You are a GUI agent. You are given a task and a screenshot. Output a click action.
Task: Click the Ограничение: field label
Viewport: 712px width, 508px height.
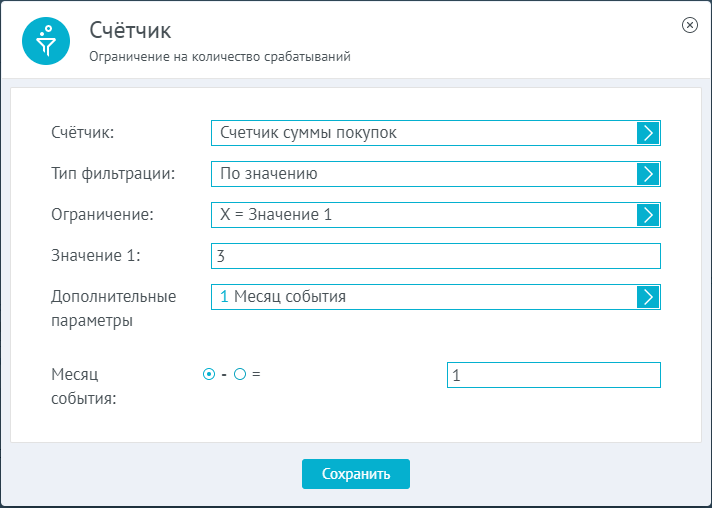click(x=103, y=215)
